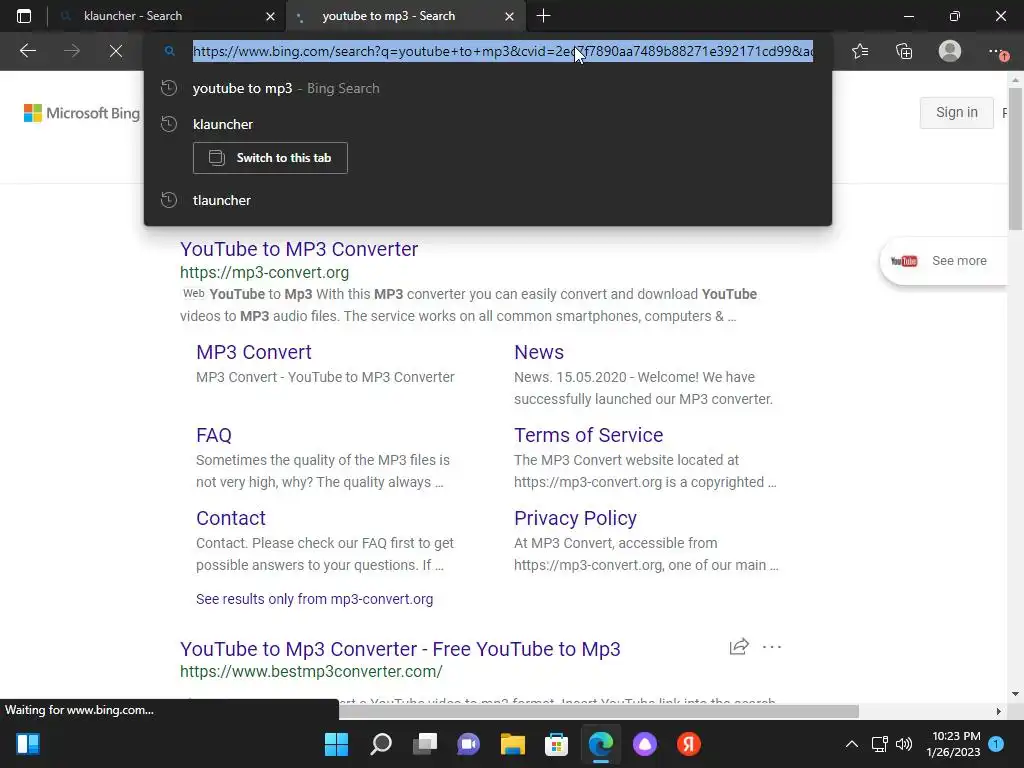Viewport: 1024px width, 768px height.
Task: Click the Switch to this tab button
Action: [270, 158]
